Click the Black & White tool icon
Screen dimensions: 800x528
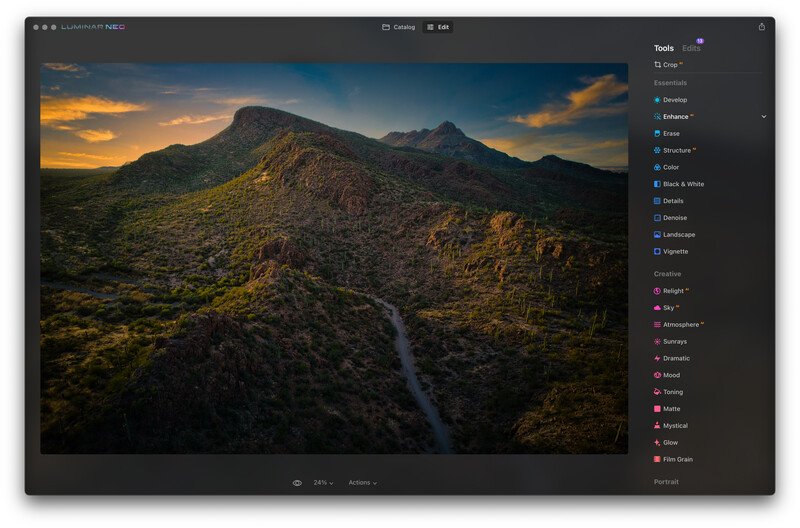657,184
